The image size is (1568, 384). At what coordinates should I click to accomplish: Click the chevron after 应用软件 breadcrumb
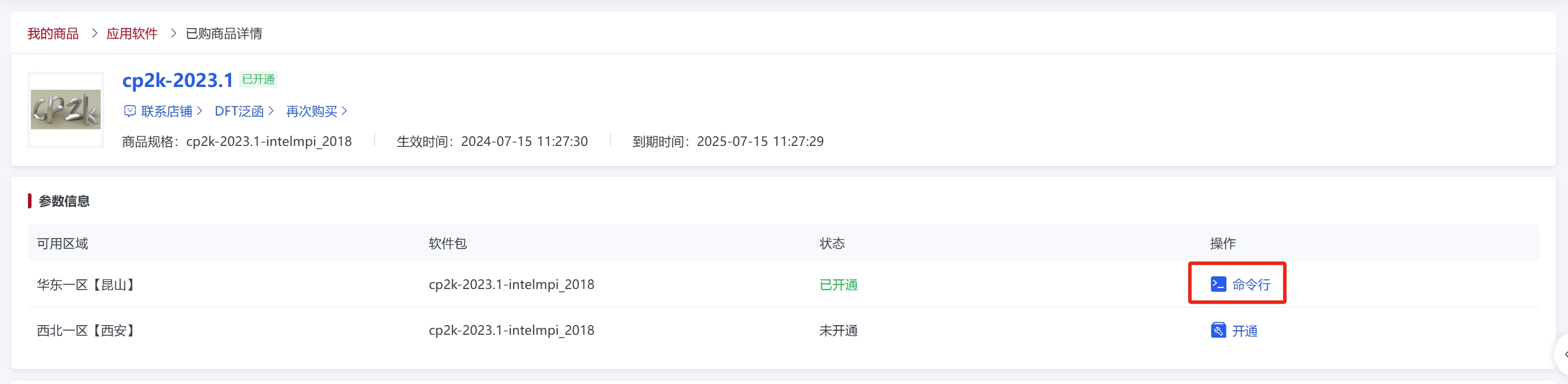pyautogui.click(x=173, y=33)
